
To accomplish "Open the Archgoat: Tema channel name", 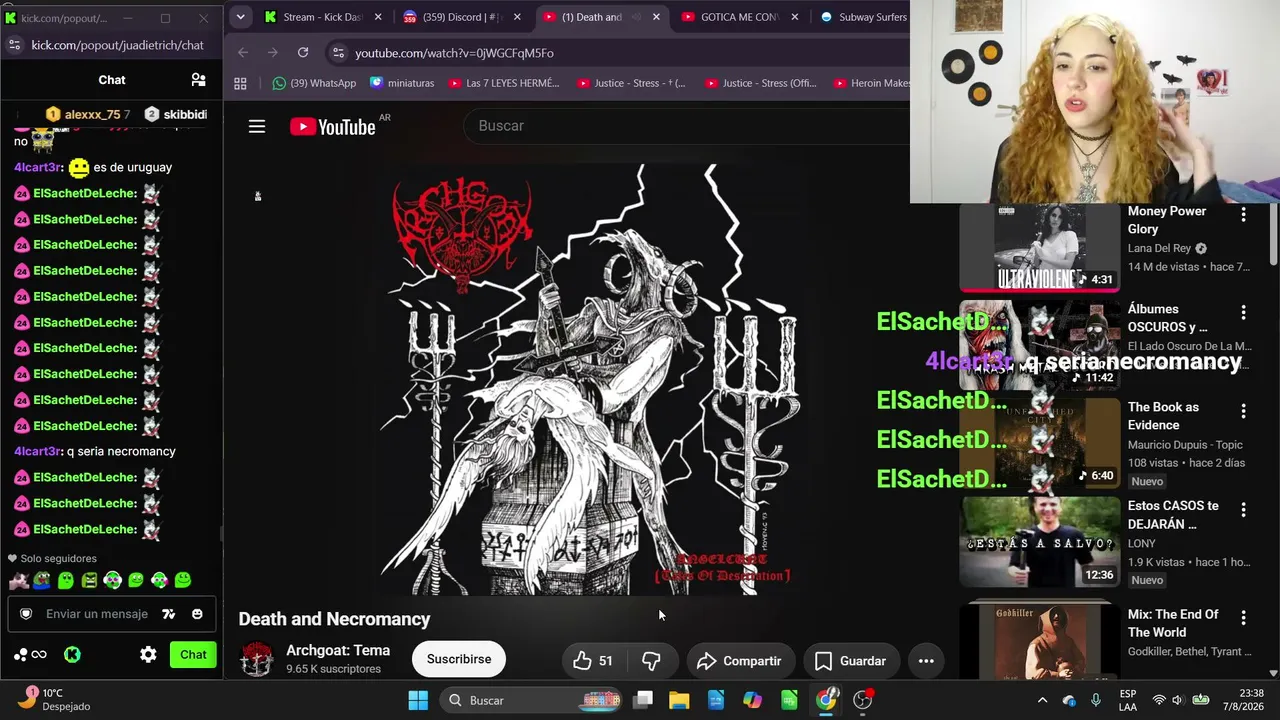I will [338, 651].
